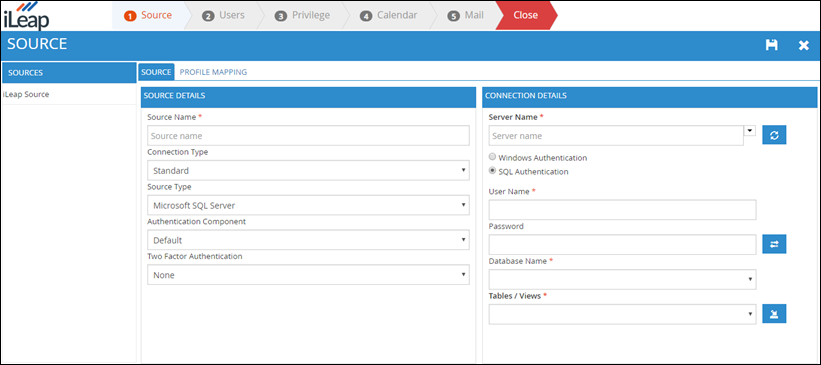
Task: Click the Source Name input field
Action: (x=308, y=136)
